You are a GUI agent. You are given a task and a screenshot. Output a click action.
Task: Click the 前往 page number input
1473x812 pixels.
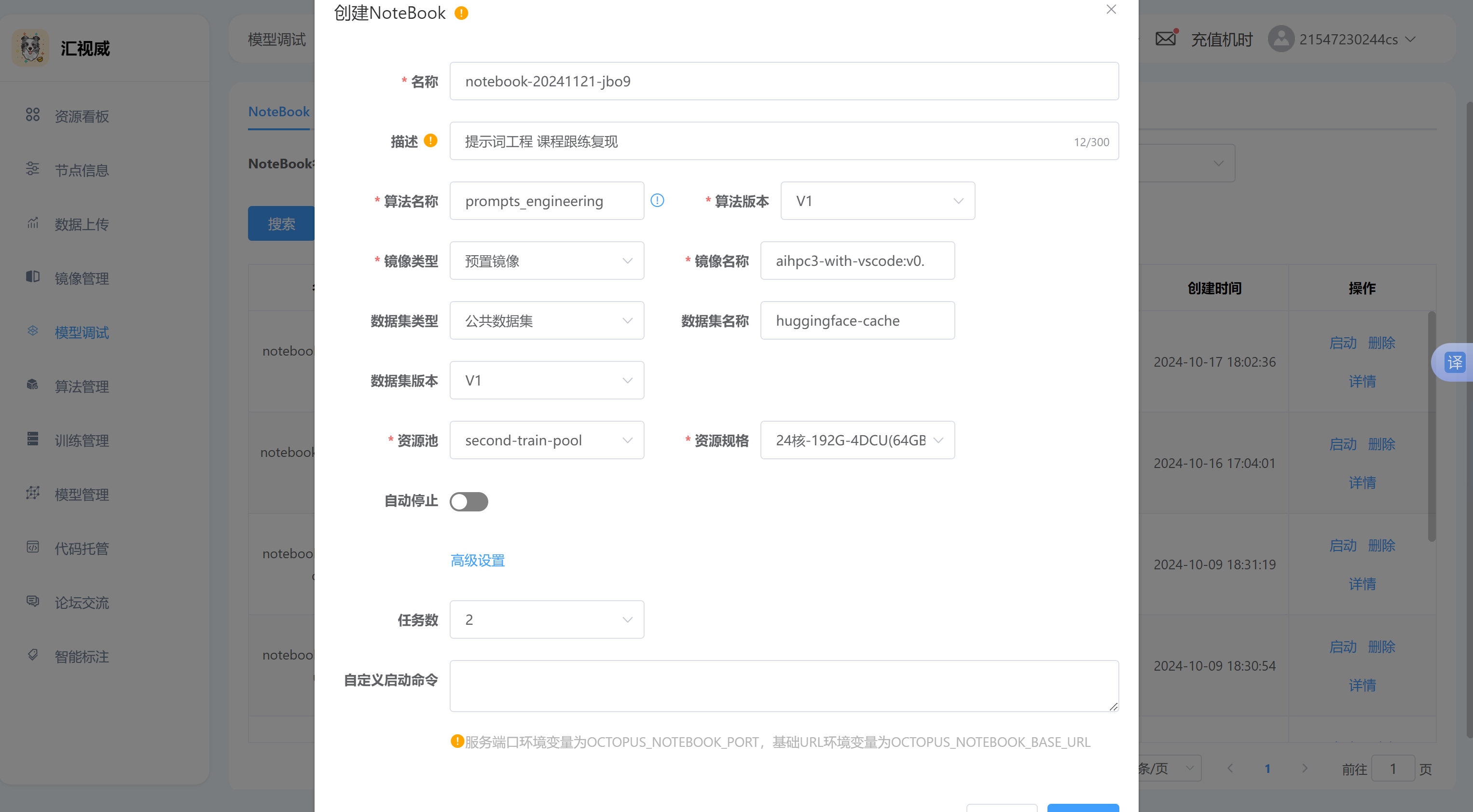(1393, 769)
